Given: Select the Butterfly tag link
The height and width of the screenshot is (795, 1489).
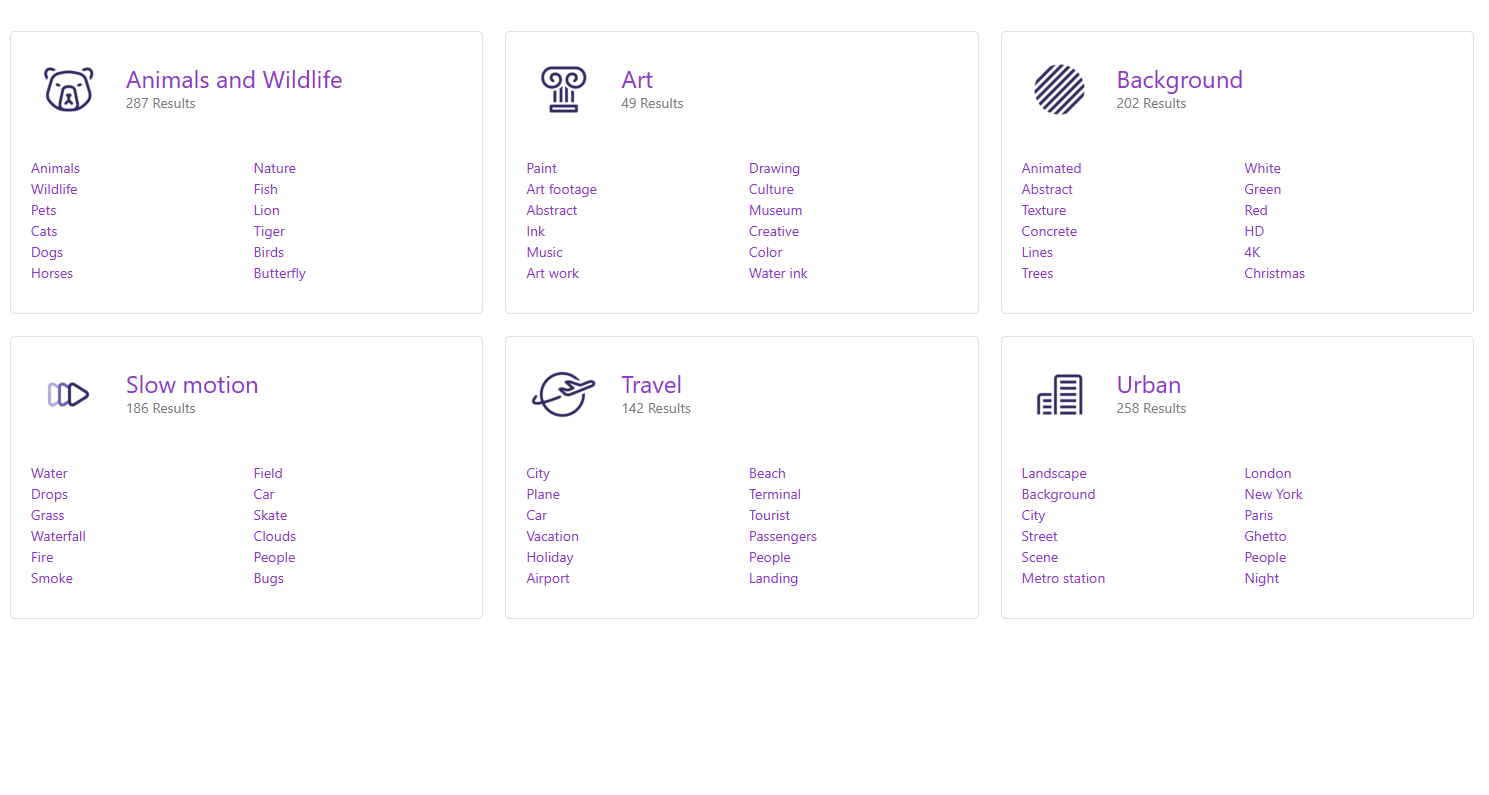Looking at the screenshot, I should click(x=279, y=273).
